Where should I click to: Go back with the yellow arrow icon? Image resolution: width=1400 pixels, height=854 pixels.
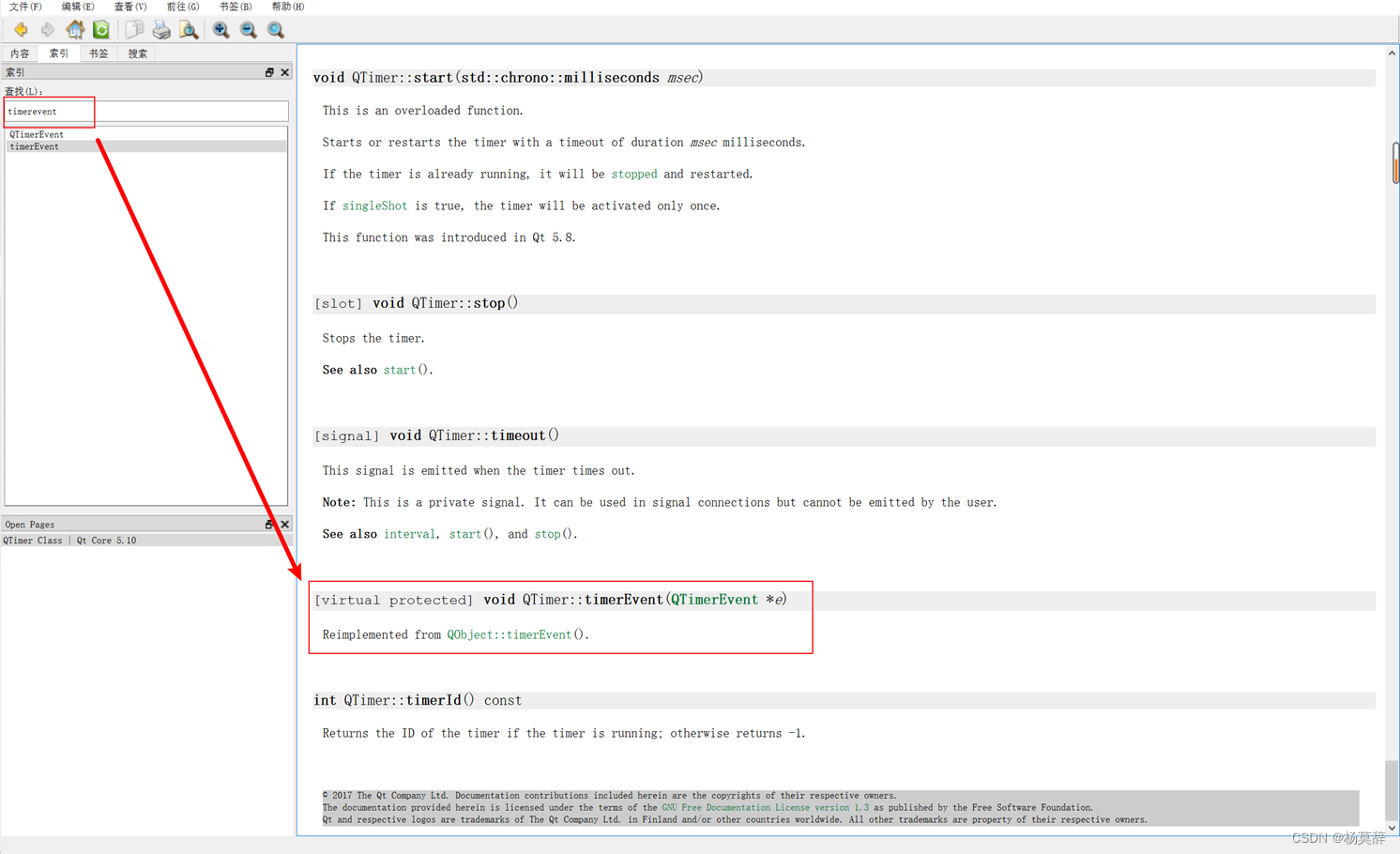point(21,30)
